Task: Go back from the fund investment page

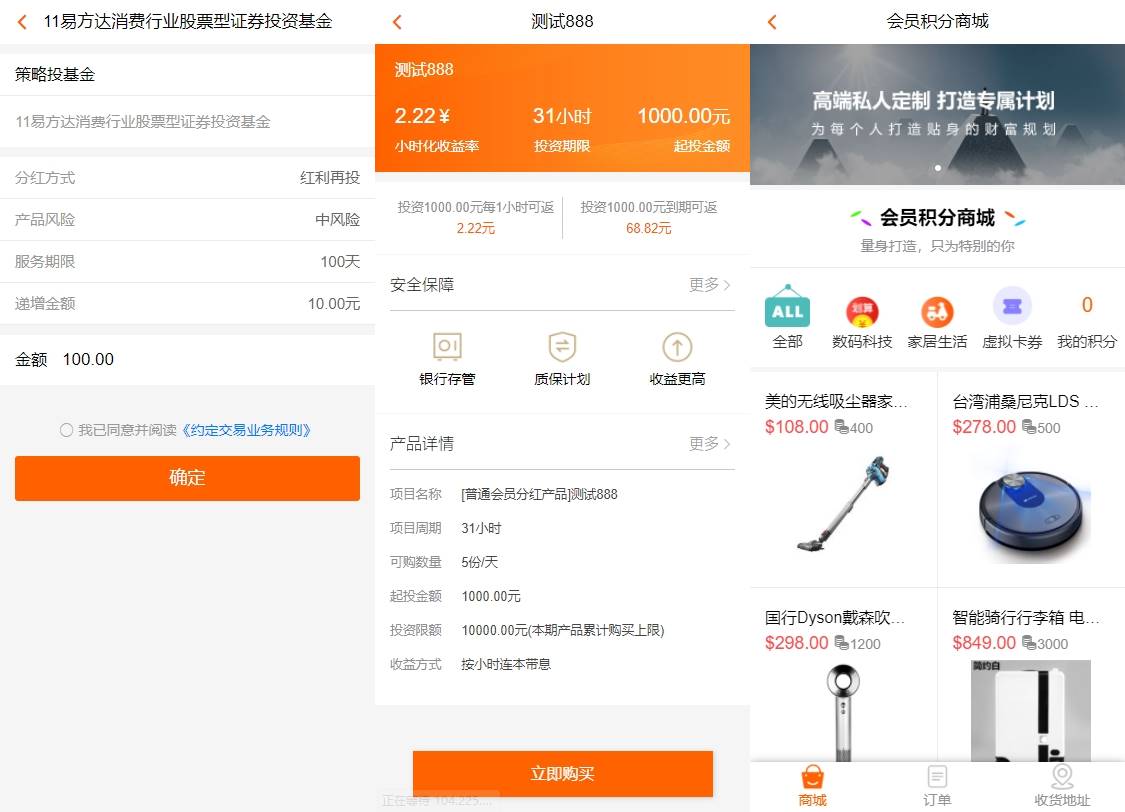Action: click(22, 22)
